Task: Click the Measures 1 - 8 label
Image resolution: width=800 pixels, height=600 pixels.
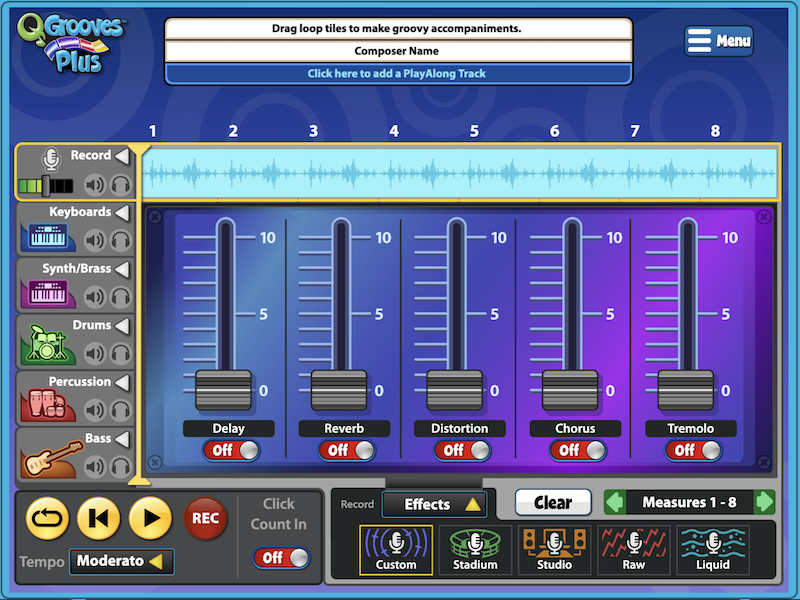Action: click(x=689, y=503)
